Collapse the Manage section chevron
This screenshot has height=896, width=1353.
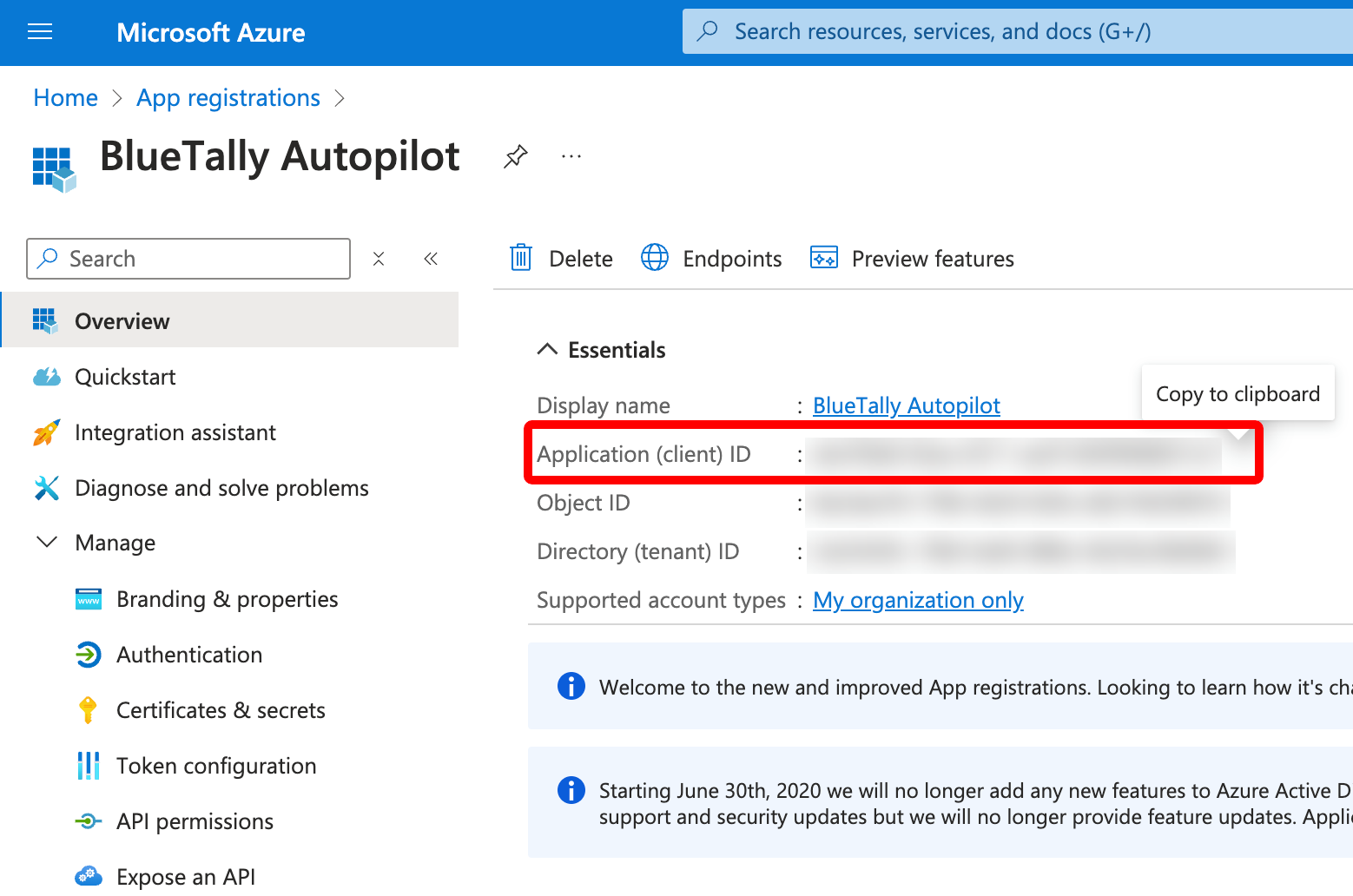46,542
